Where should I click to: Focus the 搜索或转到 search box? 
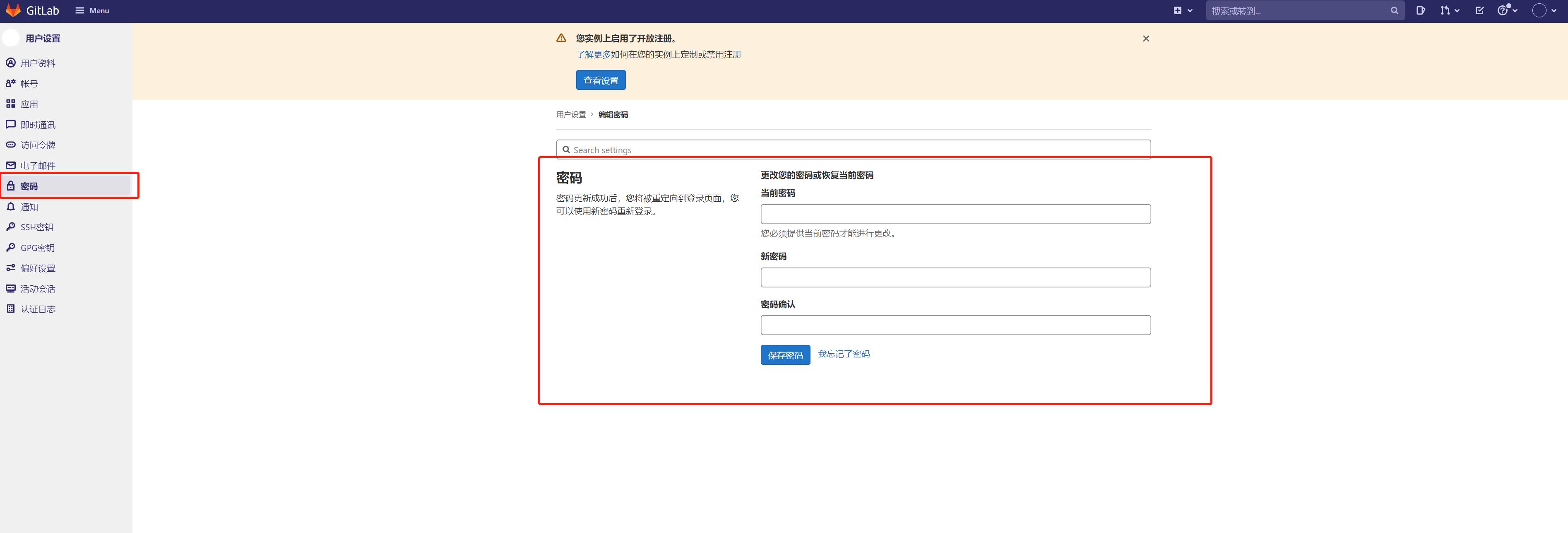click(x=1304, y=10)
